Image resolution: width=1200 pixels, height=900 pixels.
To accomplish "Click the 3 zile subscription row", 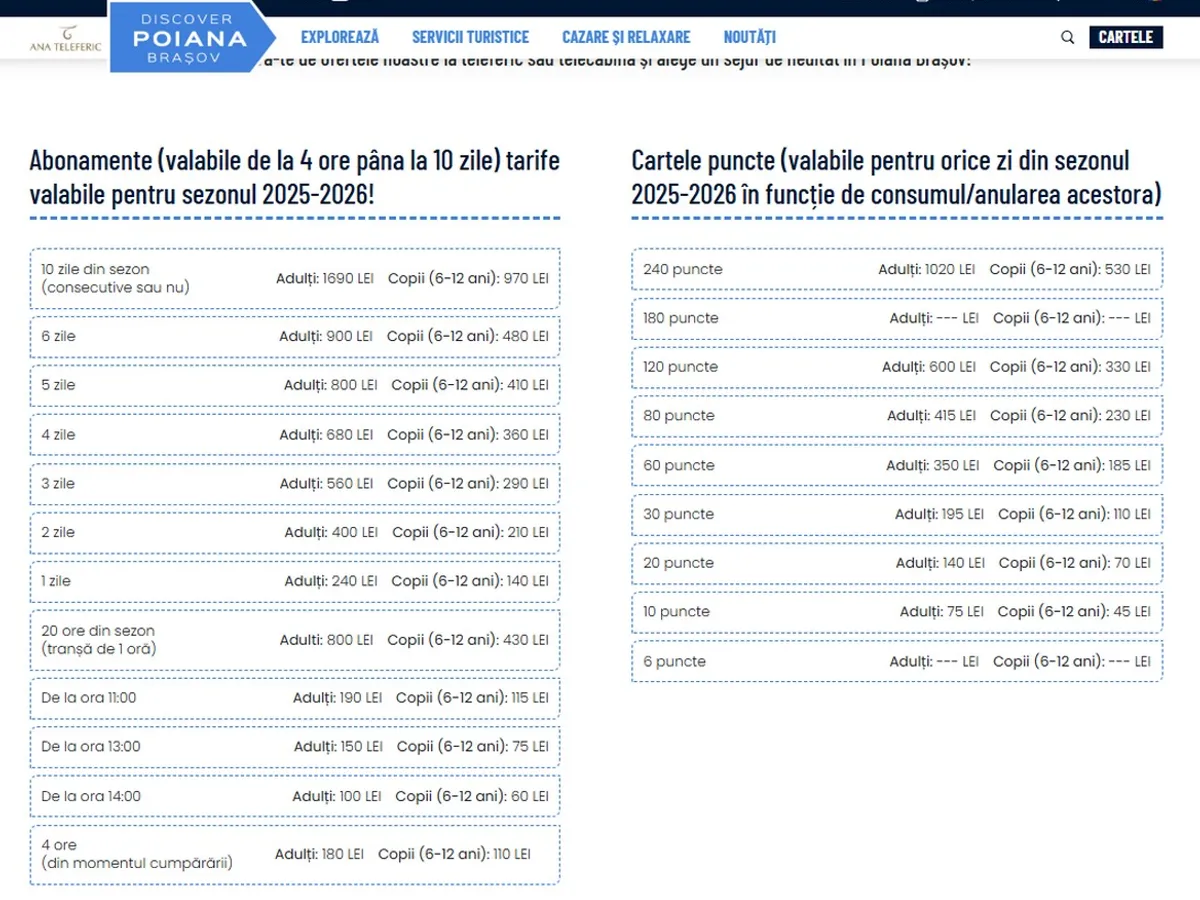I will (295, 484).
